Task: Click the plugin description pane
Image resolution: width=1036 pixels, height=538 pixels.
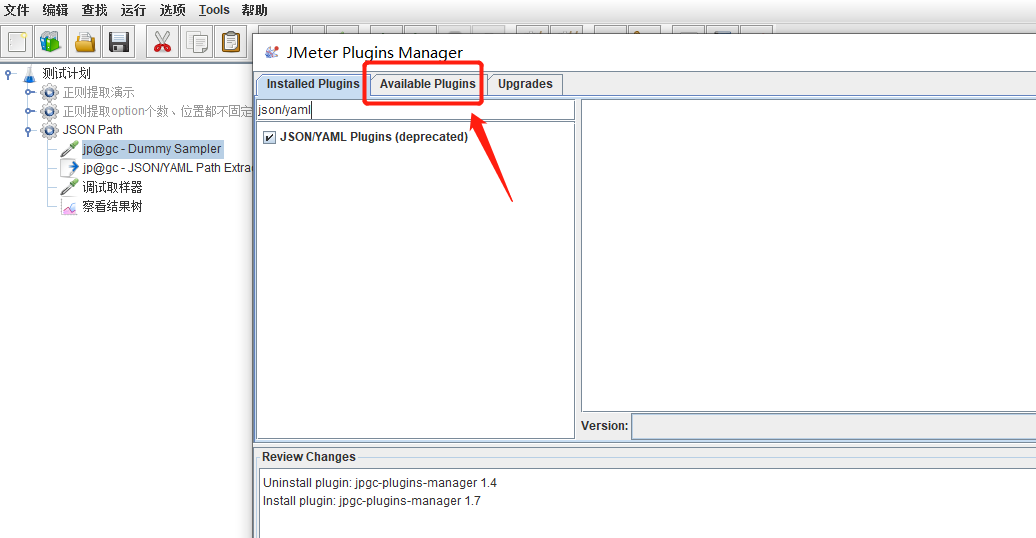Action: click(x=809, y=256)
